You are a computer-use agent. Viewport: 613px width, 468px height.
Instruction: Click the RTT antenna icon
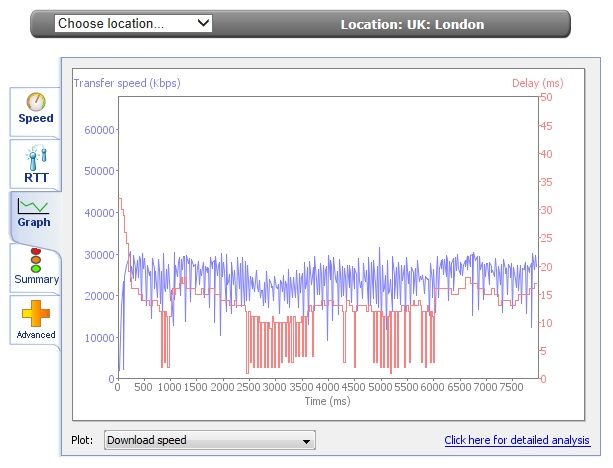tap(36, 158)
